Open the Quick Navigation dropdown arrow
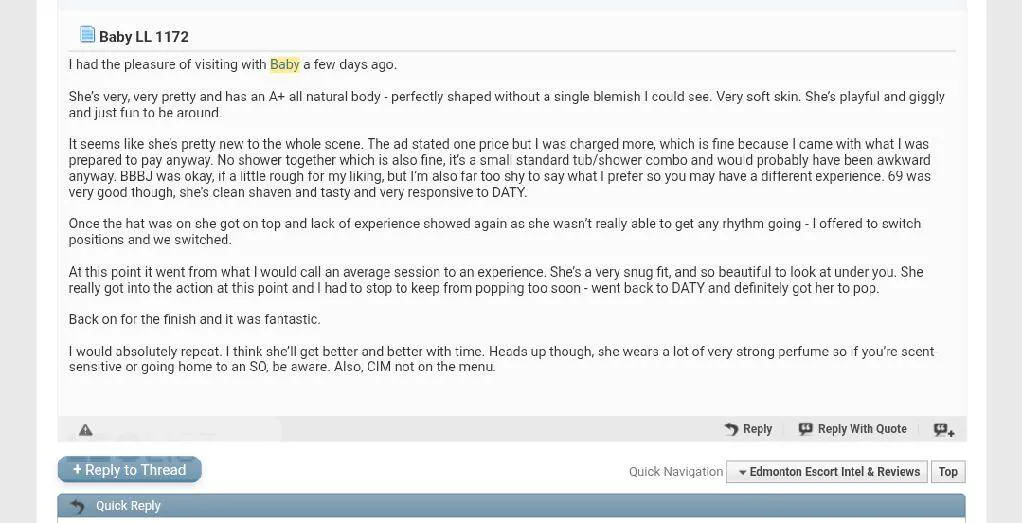The width and height of the screenshot is (1022, 523). [742, 472]
